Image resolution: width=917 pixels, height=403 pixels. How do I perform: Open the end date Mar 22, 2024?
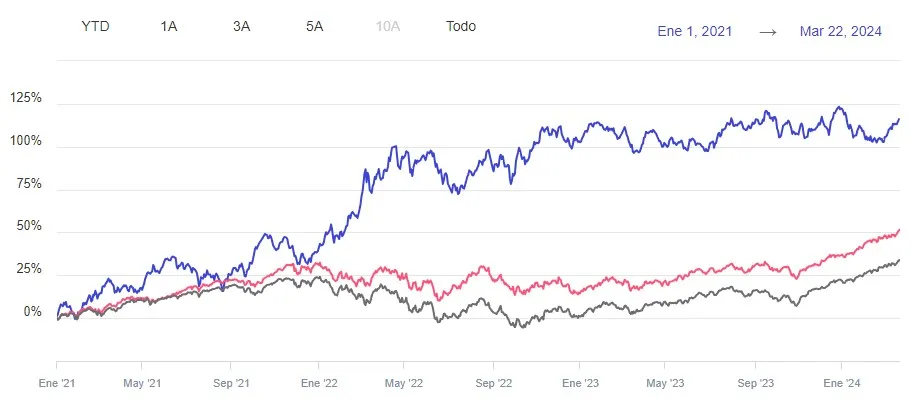click(841, 31)
